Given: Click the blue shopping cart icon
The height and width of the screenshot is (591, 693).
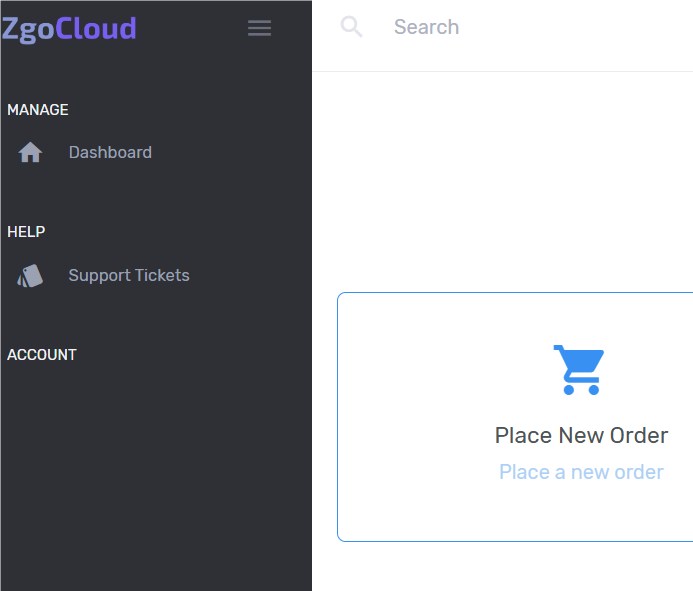Looking at the screenshot, I should 579,369.
